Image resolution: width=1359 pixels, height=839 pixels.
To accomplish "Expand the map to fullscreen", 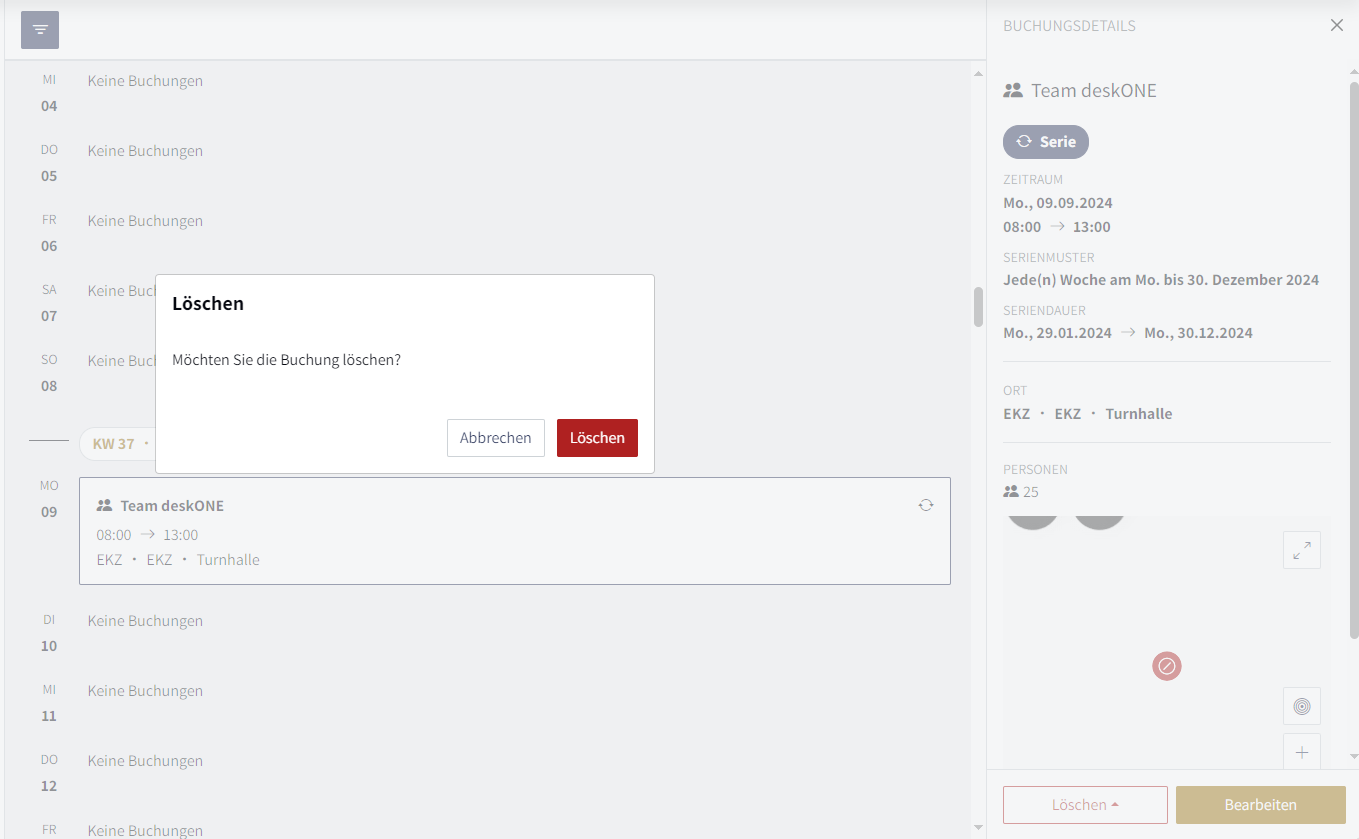I will tap(1302, 550).
